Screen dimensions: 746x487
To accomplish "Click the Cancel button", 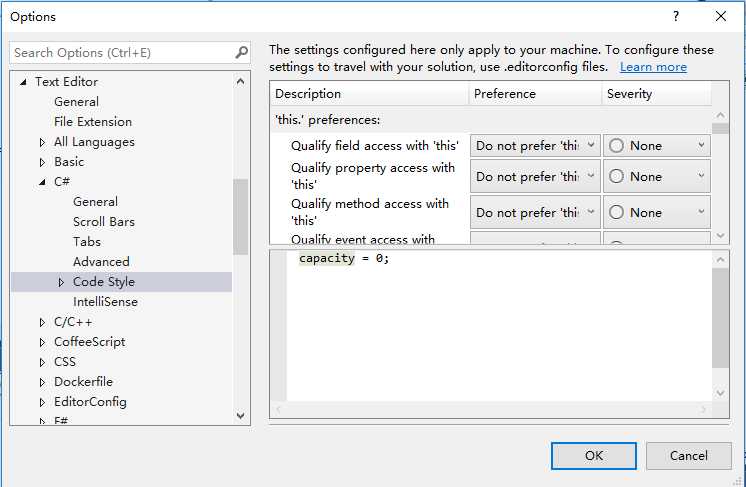I will 688,456.
